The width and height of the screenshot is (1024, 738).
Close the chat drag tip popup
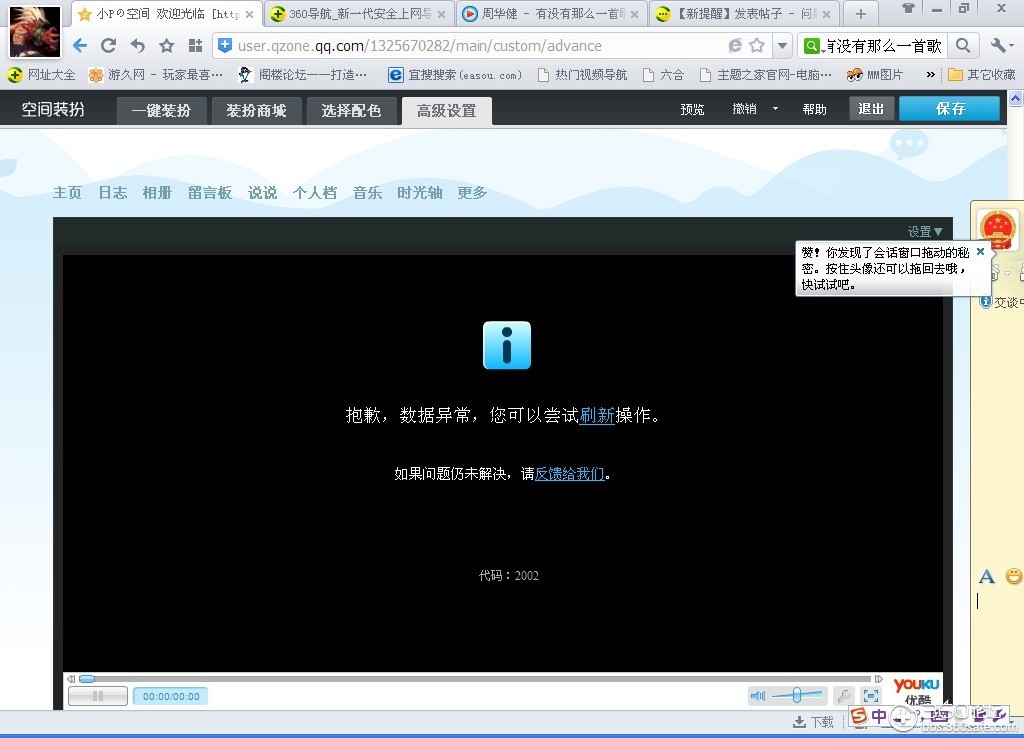tap(980, 251)
